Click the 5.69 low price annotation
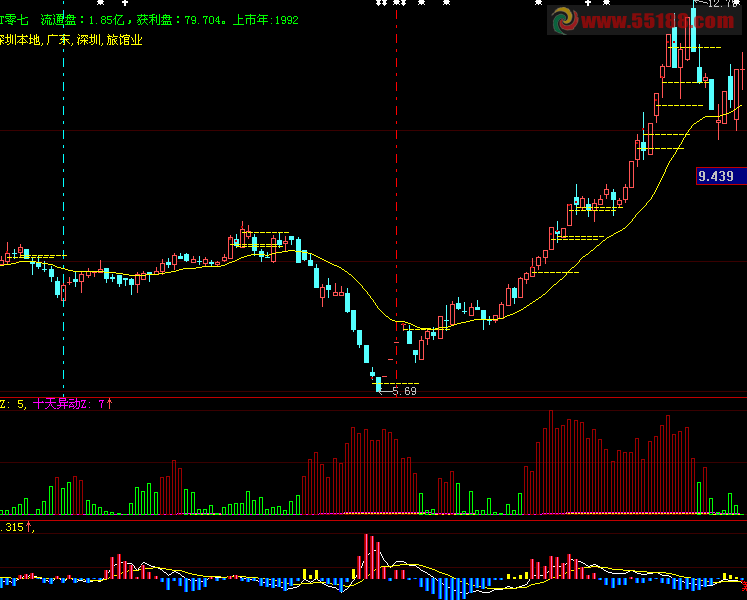This screenshot has height=600, width=747. 404,391
